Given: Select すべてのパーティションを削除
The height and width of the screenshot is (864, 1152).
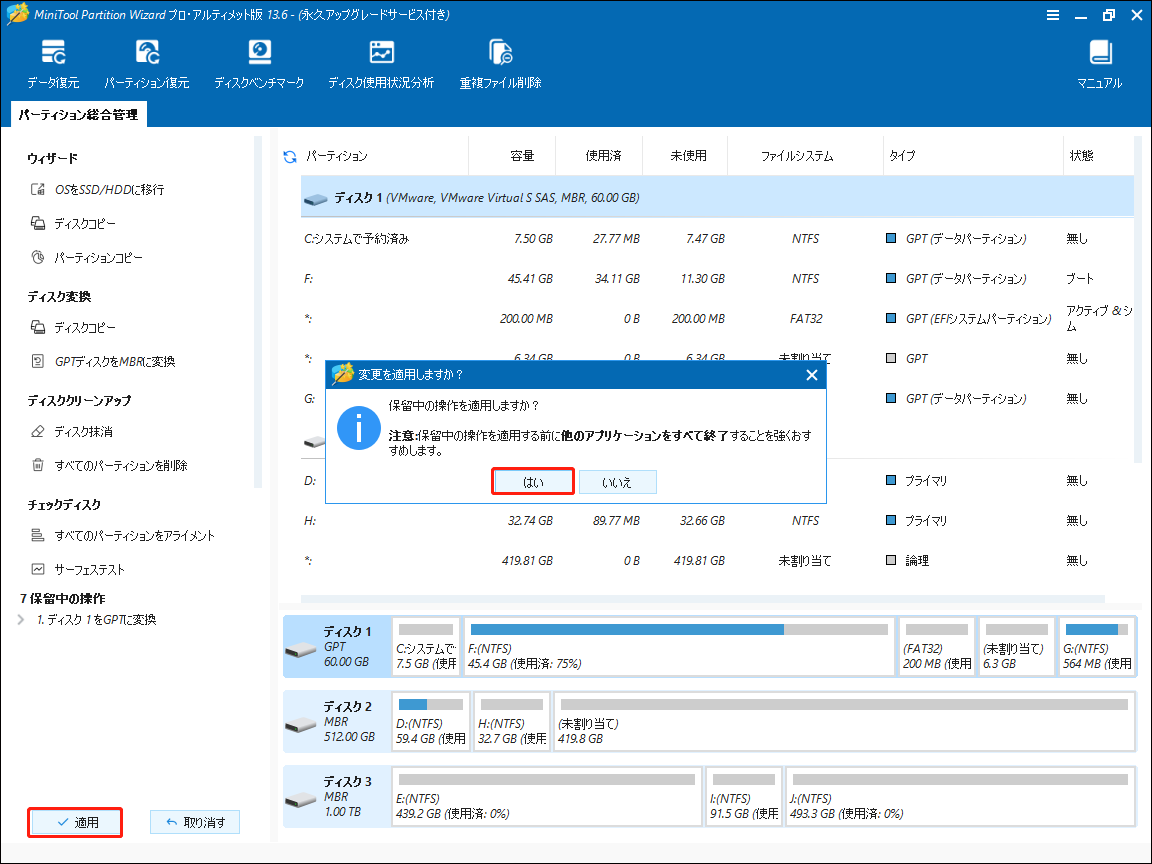Looking at the screenshot, I should pyautogui.click(x=109, y=466).
